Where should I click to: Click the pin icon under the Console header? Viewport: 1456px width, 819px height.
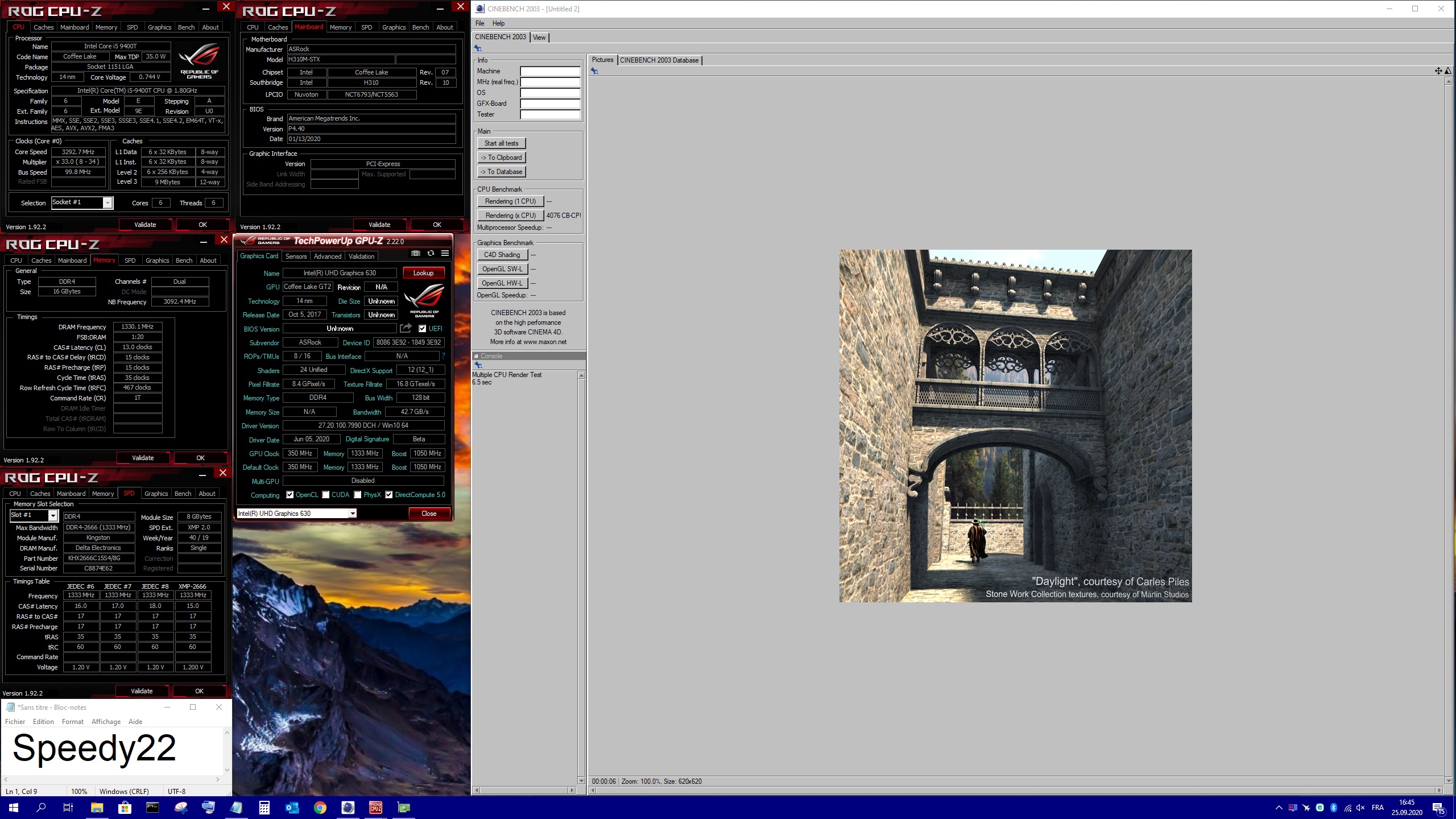pyautogui.click(x=478, y=365)
